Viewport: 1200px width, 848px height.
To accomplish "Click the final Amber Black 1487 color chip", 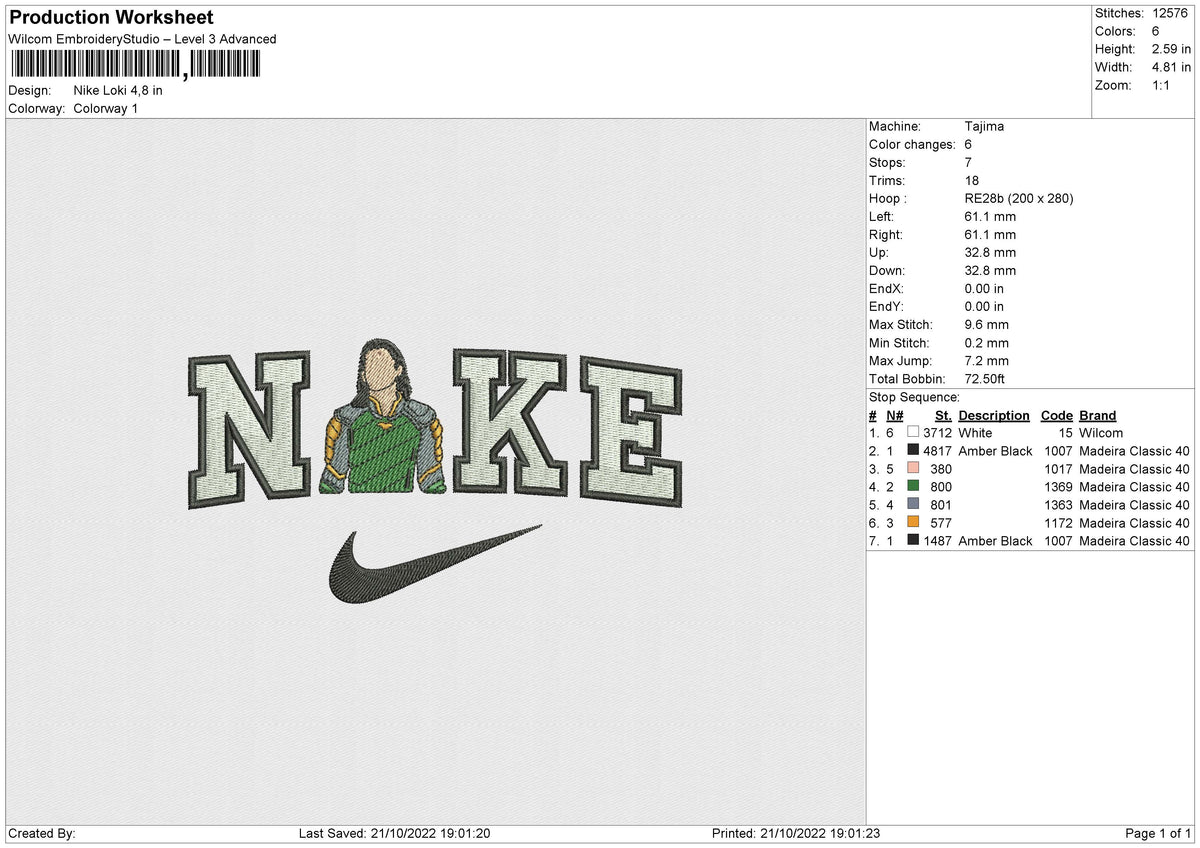I will [x=912, y=541].
